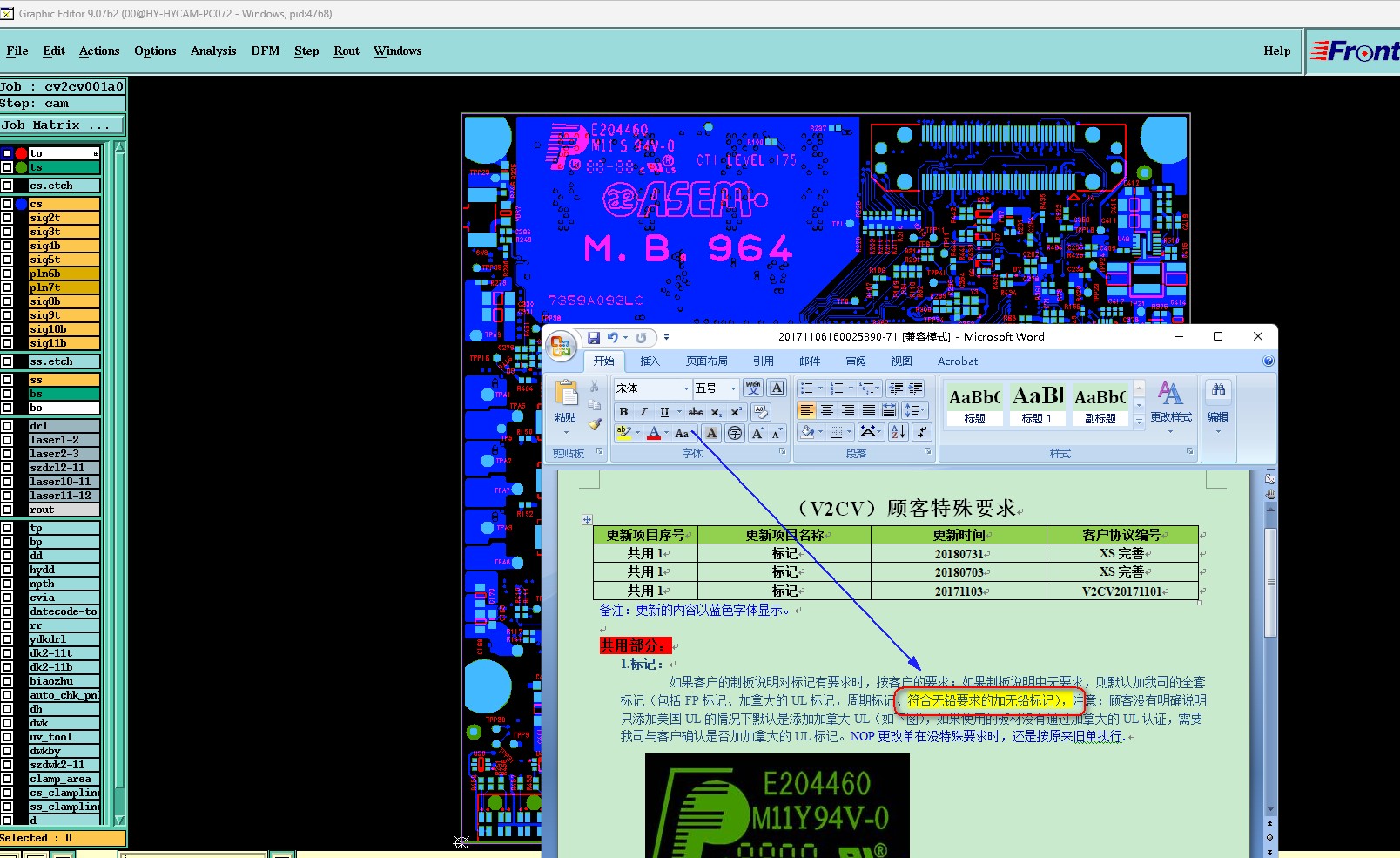Open highlight color dropdown arrow
The width and height of the screenshot is (1400, 858).
638,433
